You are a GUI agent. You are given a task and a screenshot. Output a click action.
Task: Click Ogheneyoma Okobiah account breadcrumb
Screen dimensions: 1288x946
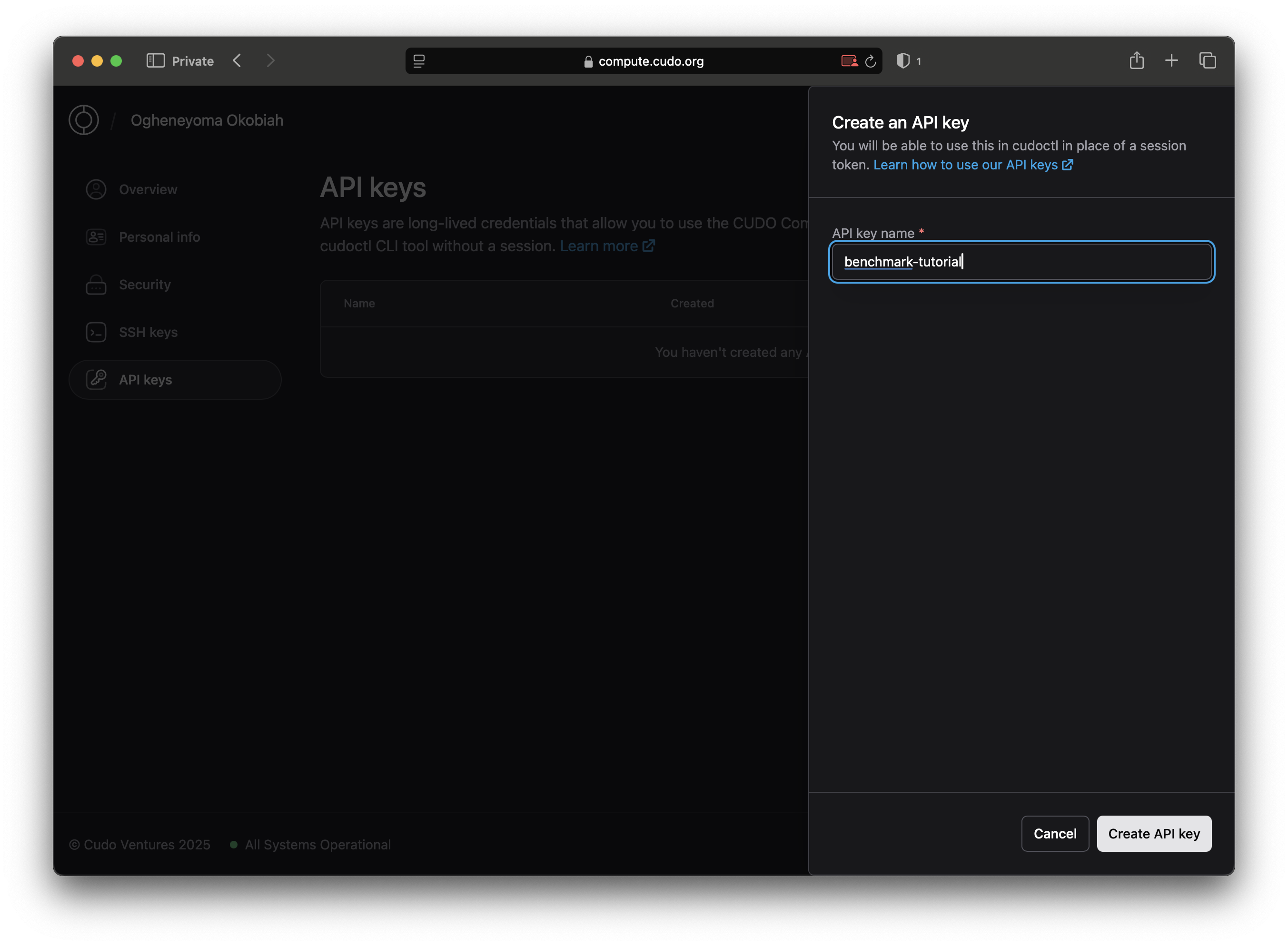(207, 120)
